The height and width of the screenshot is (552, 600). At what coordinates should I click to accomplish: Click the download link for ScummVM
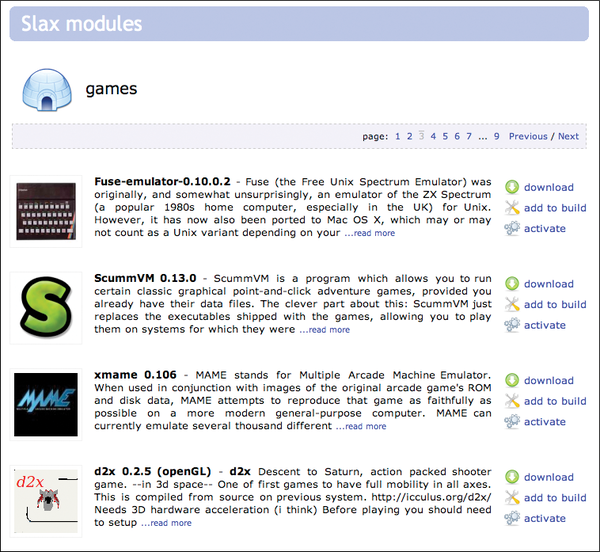[x=549, y=284]
